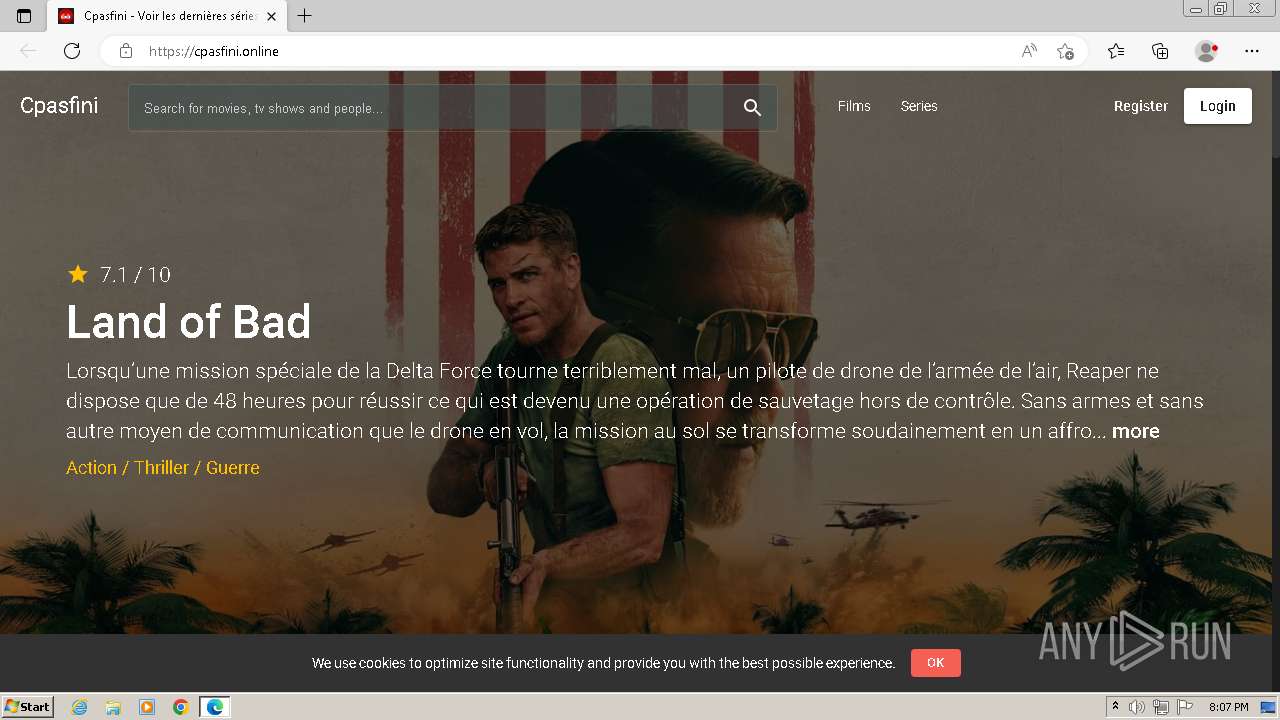Open Edge Settings and more menu
The image size is (1280, 720).
pyautogui.click(x=1252, y=51)
